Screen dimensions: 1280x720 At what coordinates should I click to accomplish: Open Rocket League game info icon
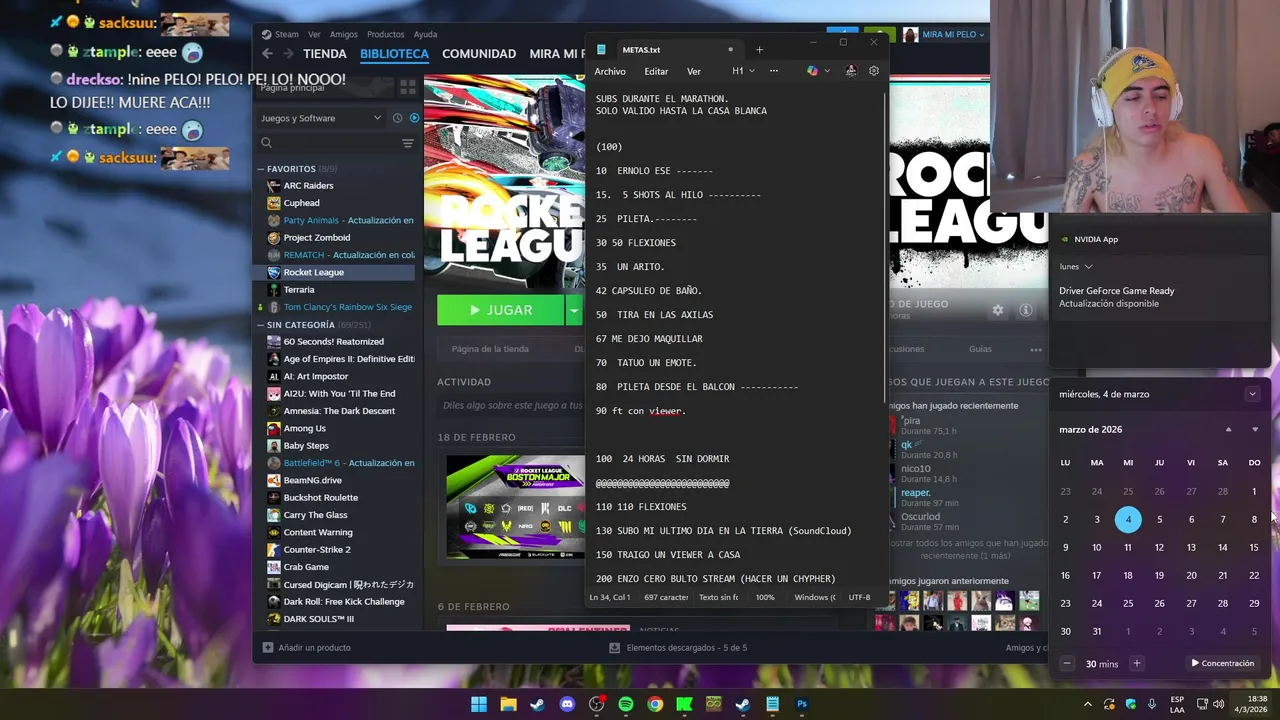click(x=1026, y=310)
